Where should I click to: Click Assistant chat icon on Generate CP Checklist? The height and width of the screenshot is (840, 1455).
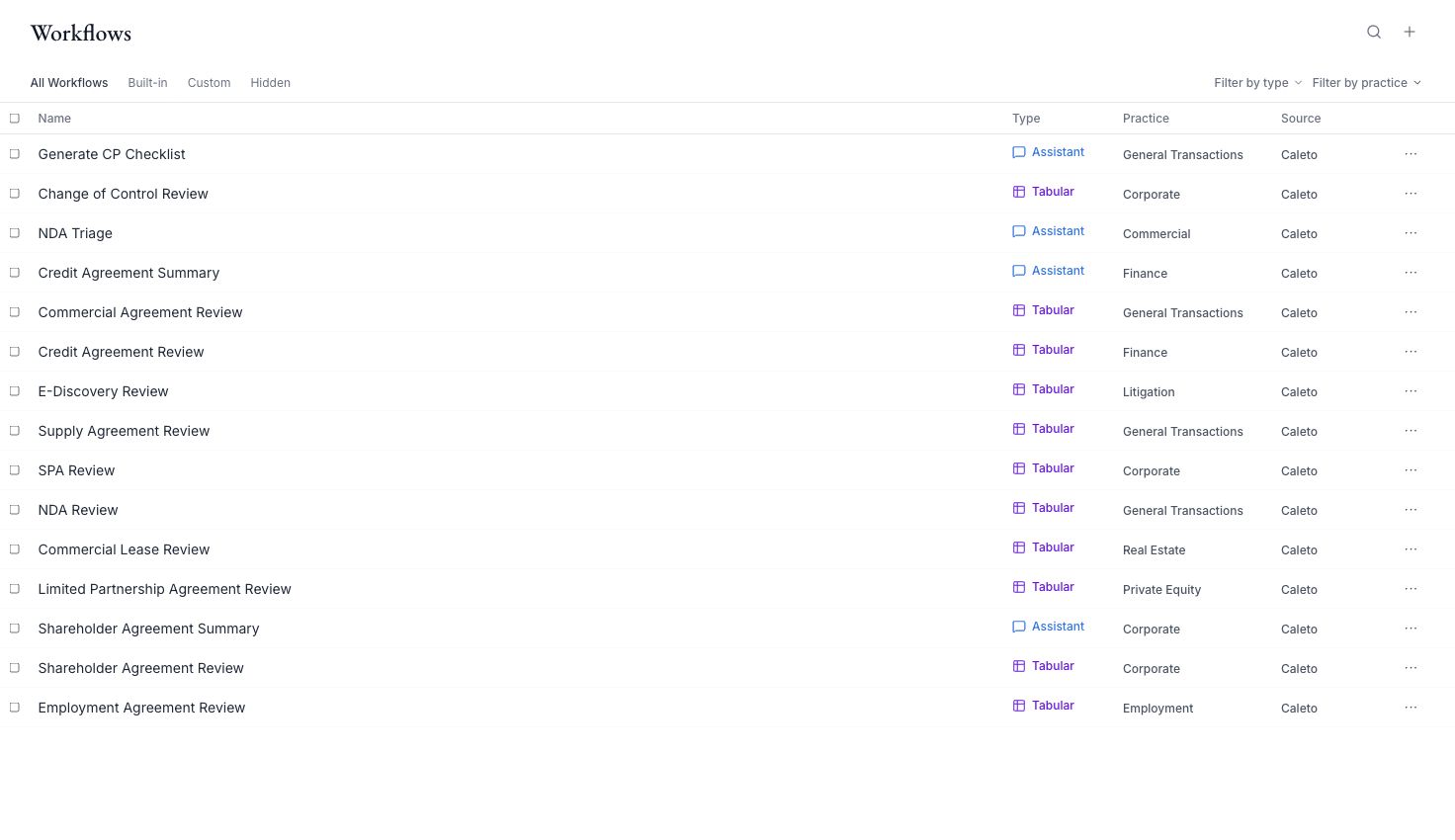pos(1019,152)
